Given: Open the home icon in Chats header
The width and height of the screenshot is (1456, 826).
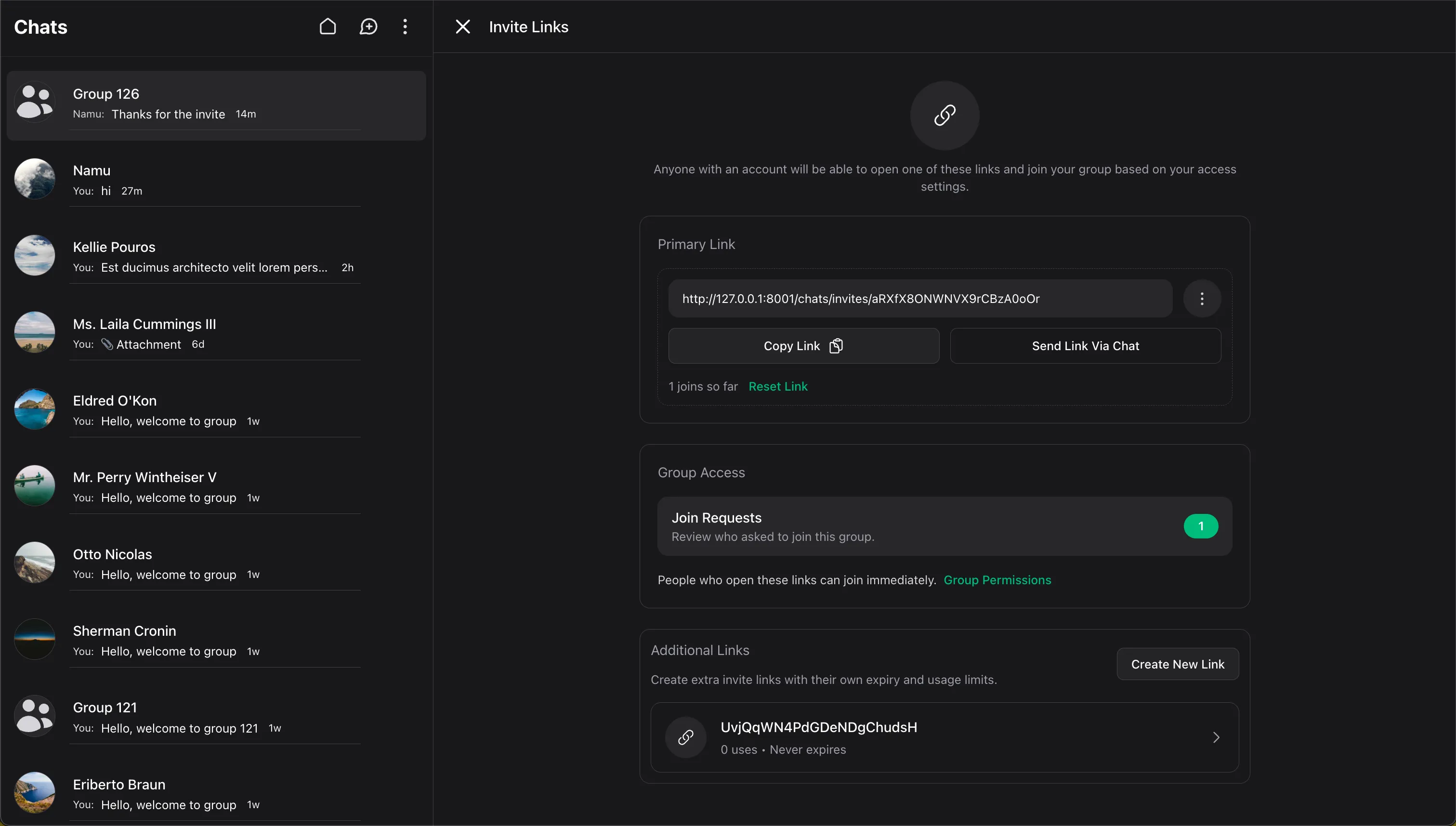Looking at the screenshot, I should coord(328,26).
